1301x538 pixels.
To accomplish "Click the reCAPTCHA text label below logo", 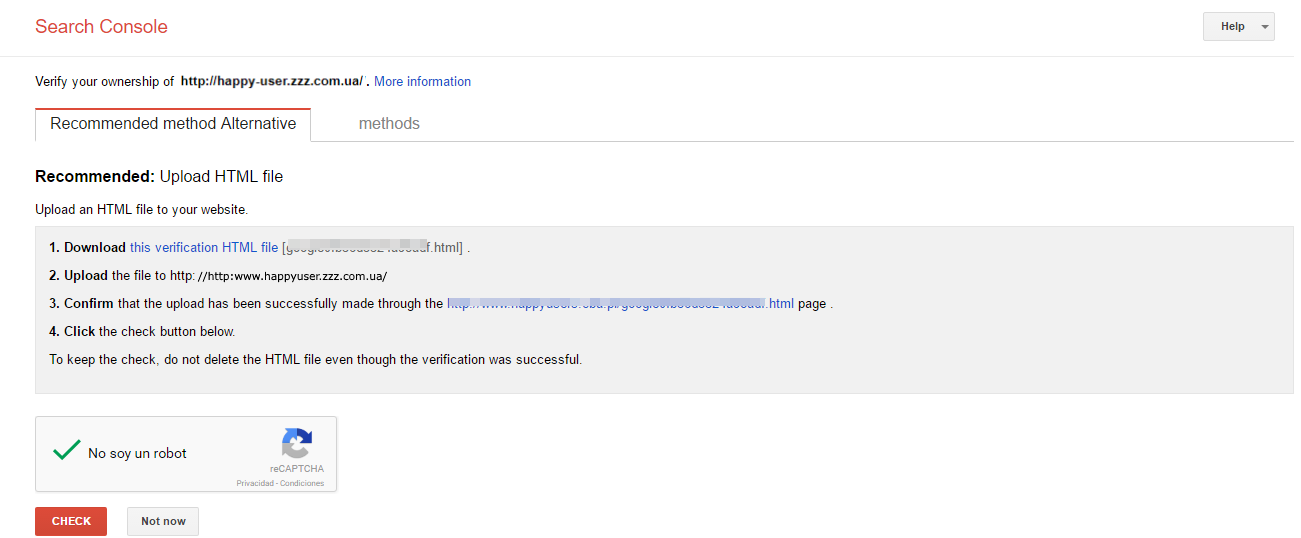I will (296, 469).
